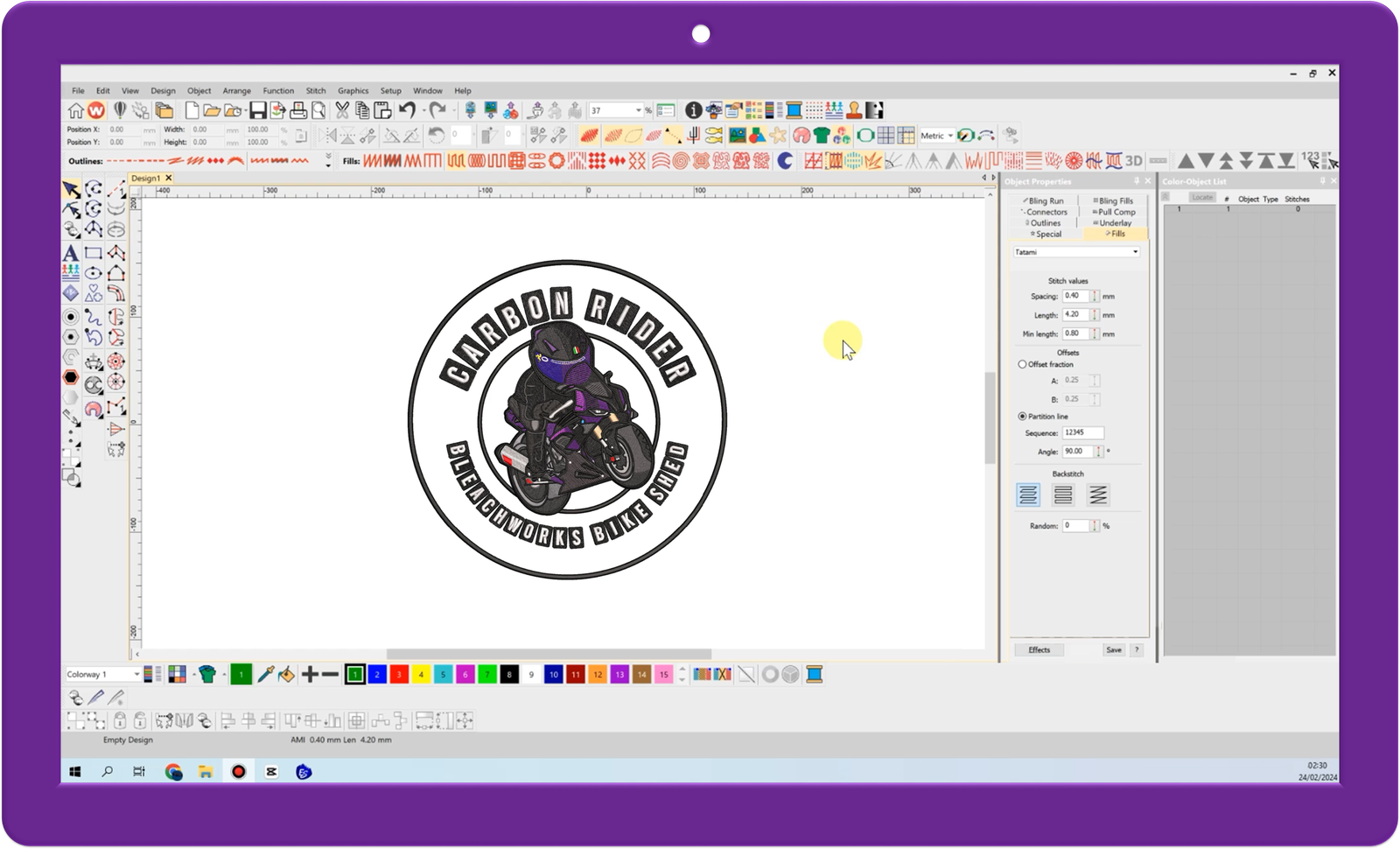Choose the third diagonal backstitch style

[1098, 495]
